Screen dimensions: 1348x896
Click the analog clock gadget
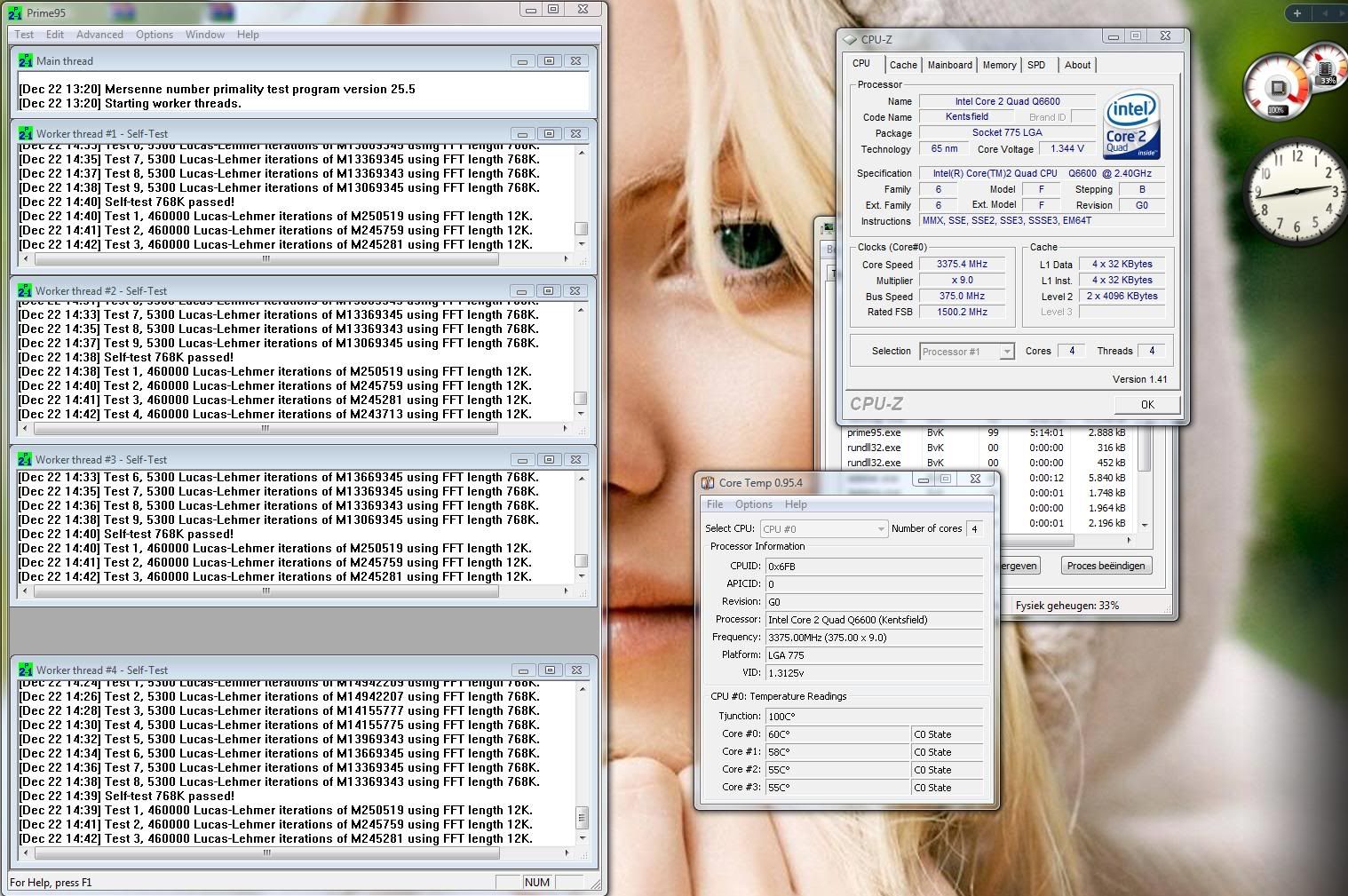point(1296,191)
